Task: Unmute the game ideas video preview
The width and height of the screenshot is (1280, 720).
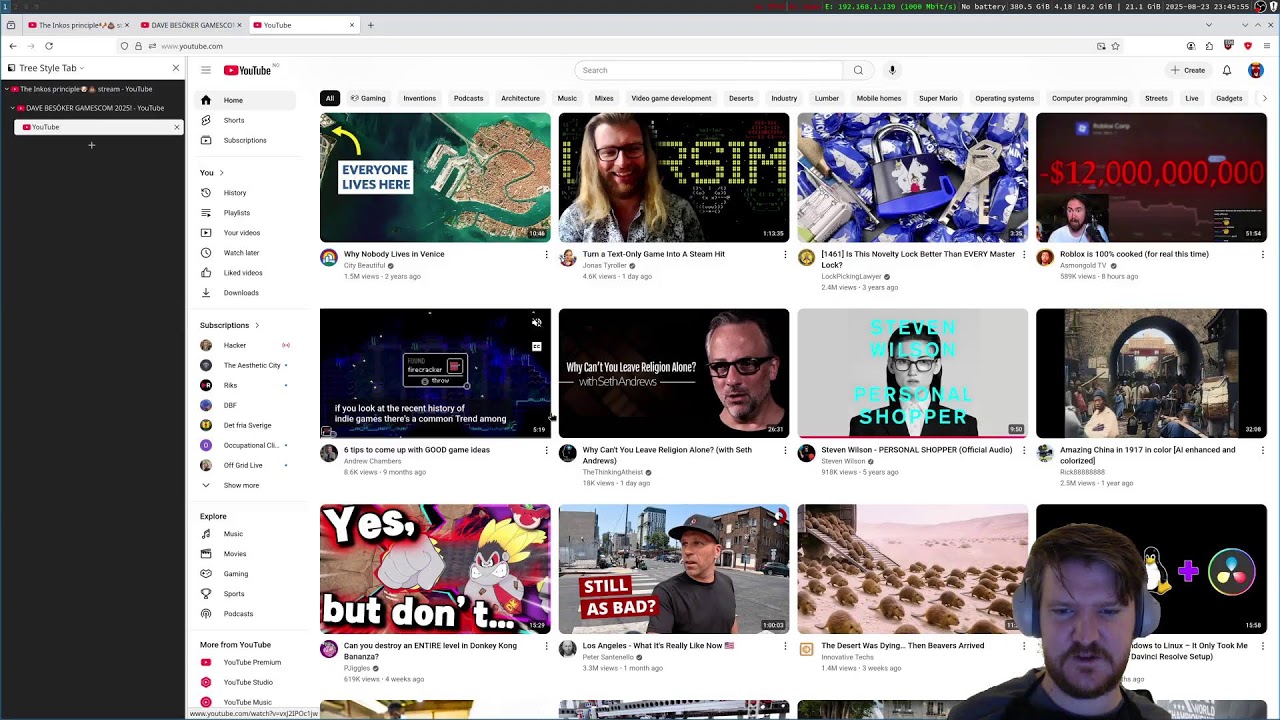Action: coord(537,322)
